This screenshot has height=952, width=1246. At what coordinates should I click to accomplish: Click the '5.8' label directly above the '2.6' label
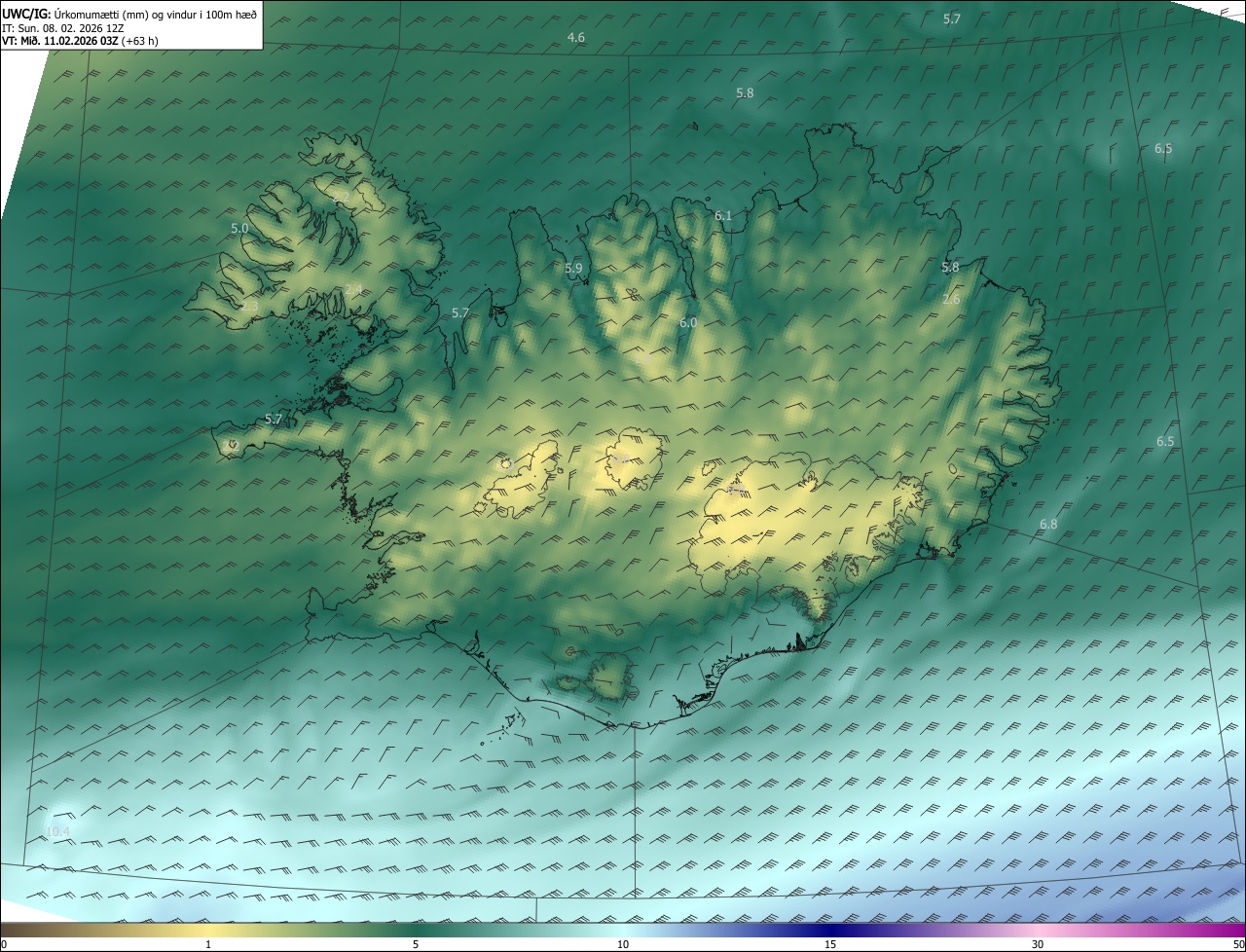[950, 267]
